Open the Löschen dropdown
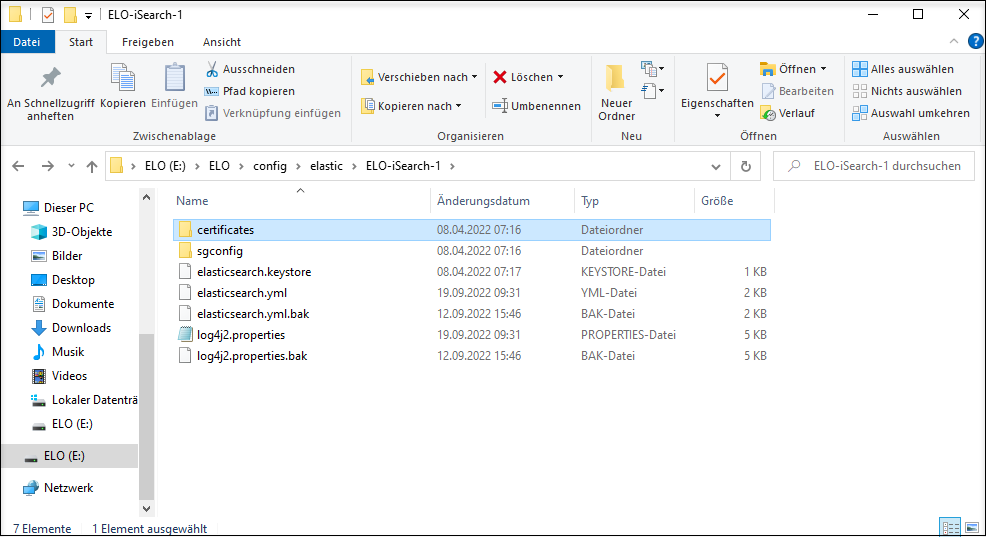This screenshot has width=986, height=537. click(x=528, y=77)
